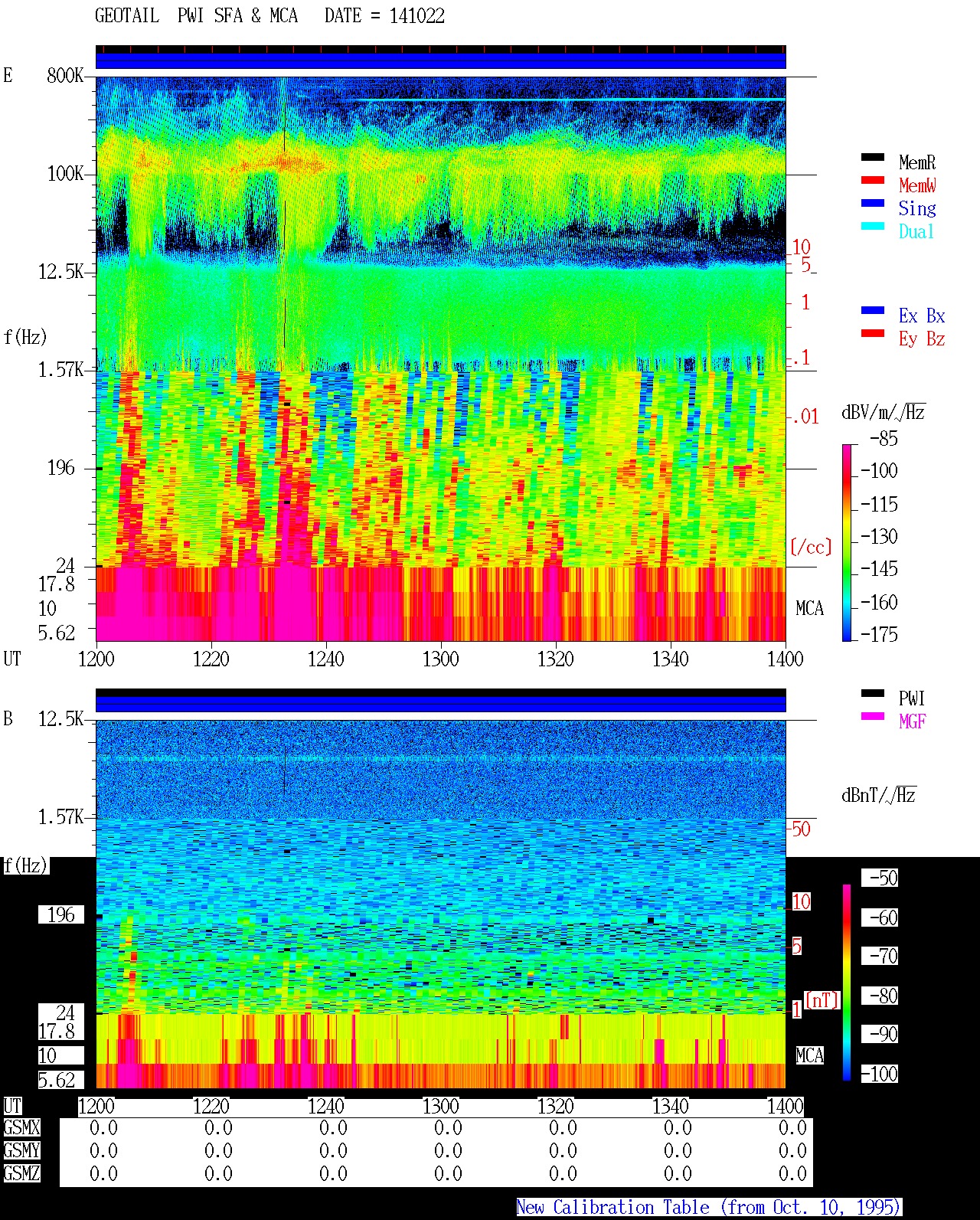The width and height of the screenshot is (980, 1220).
Task: Click the Ex Bx legend label
Action: 922,316
